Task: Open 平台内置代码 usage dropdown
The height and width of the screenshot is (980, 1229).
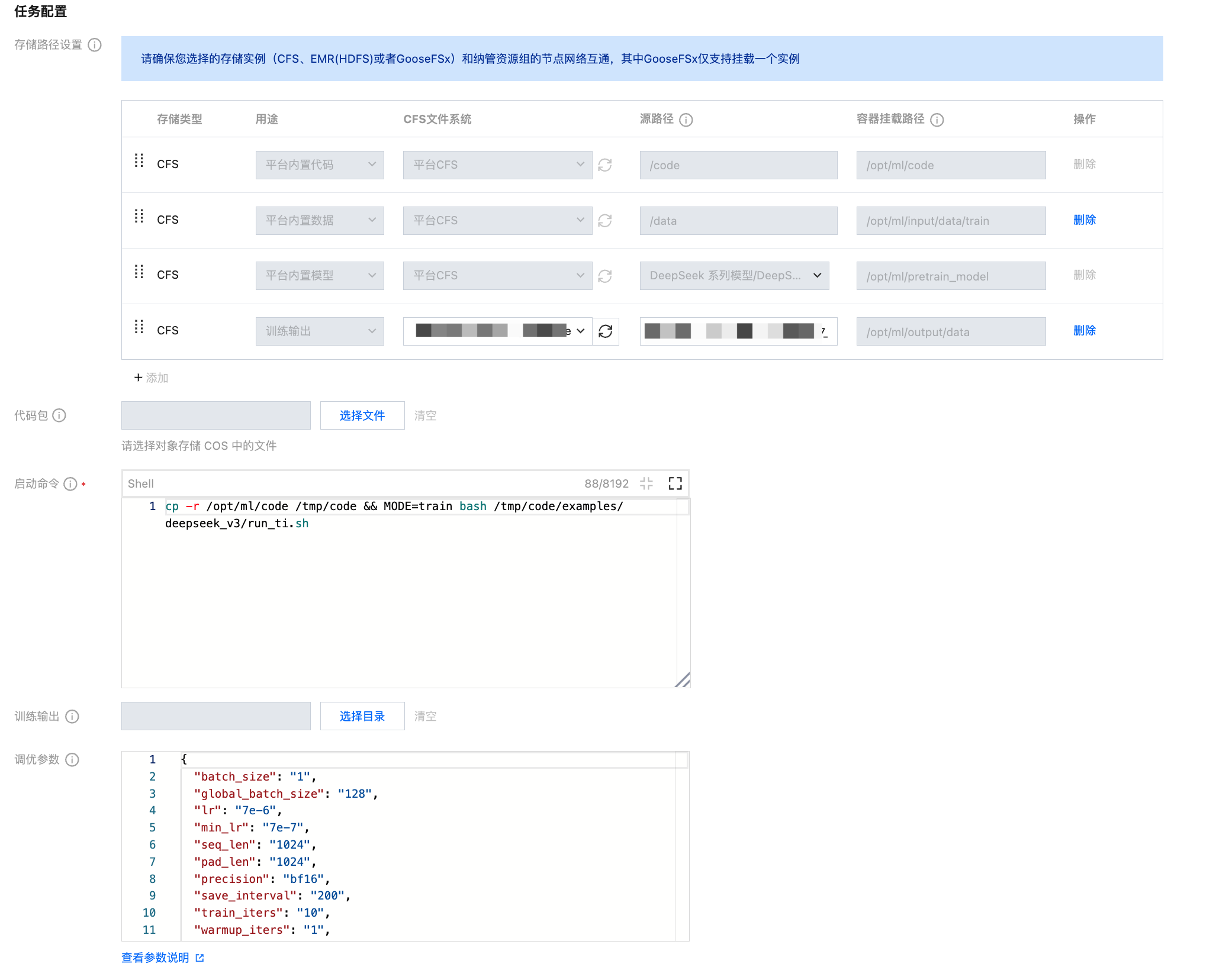Action: 320,165
